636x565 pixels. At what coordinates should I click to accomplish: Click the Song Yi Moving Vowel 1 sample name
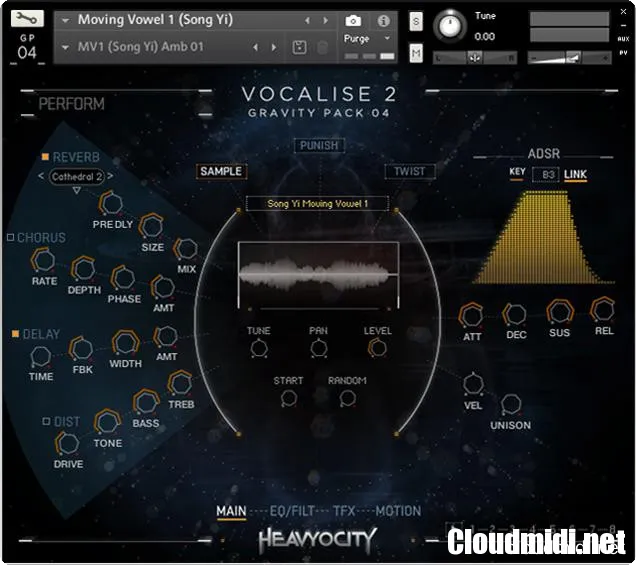click(318, 204)
